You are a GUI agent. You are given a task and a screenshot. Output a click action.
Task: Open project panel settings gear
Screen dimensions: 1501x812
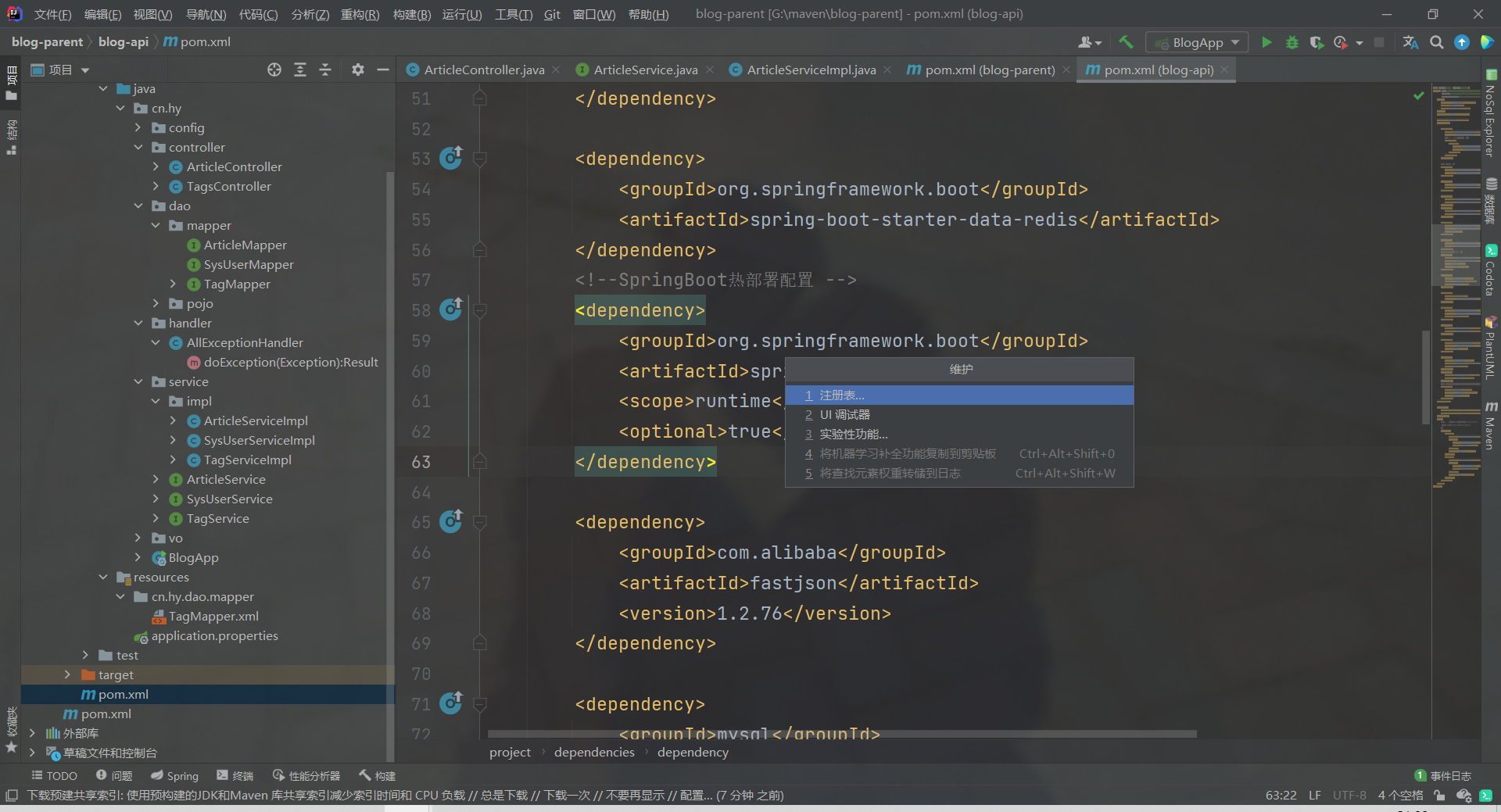[358, 70]
